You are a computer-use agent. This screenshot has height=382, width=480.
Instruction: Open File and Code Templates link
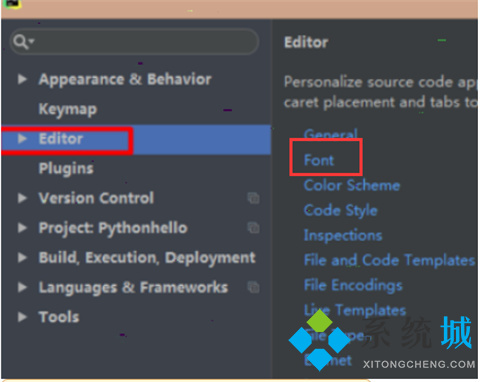pos(389,260)
